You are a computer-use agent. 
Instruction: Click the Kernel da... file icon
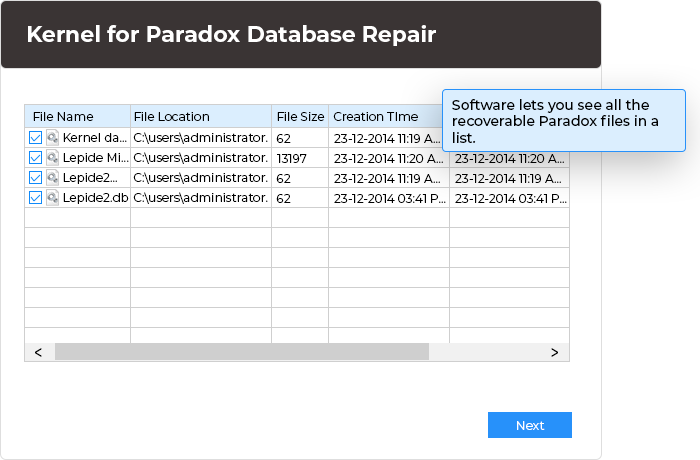pos(53,138)
